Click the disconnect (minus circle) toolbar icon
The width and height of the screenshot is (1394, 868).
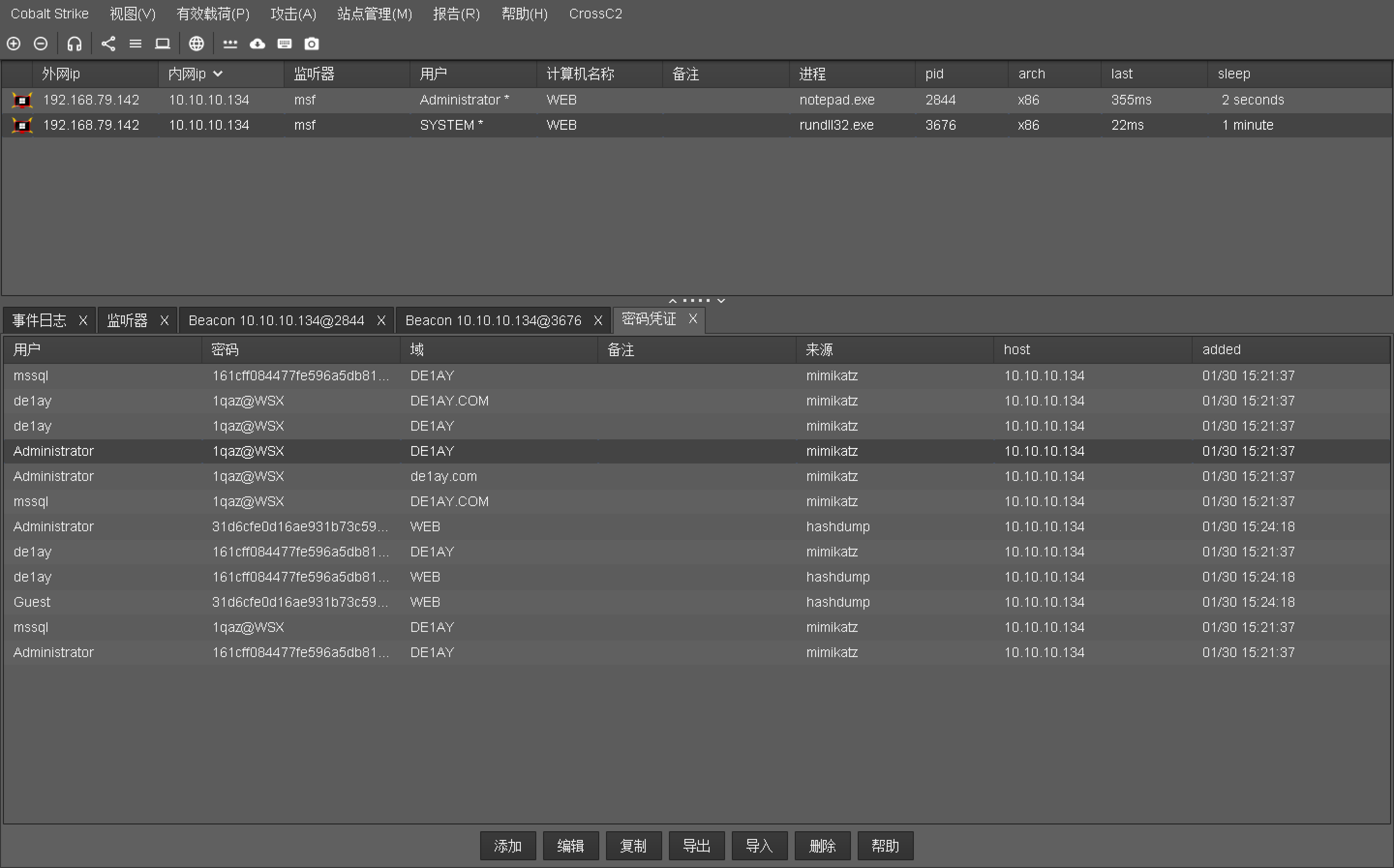click(41, 44)
